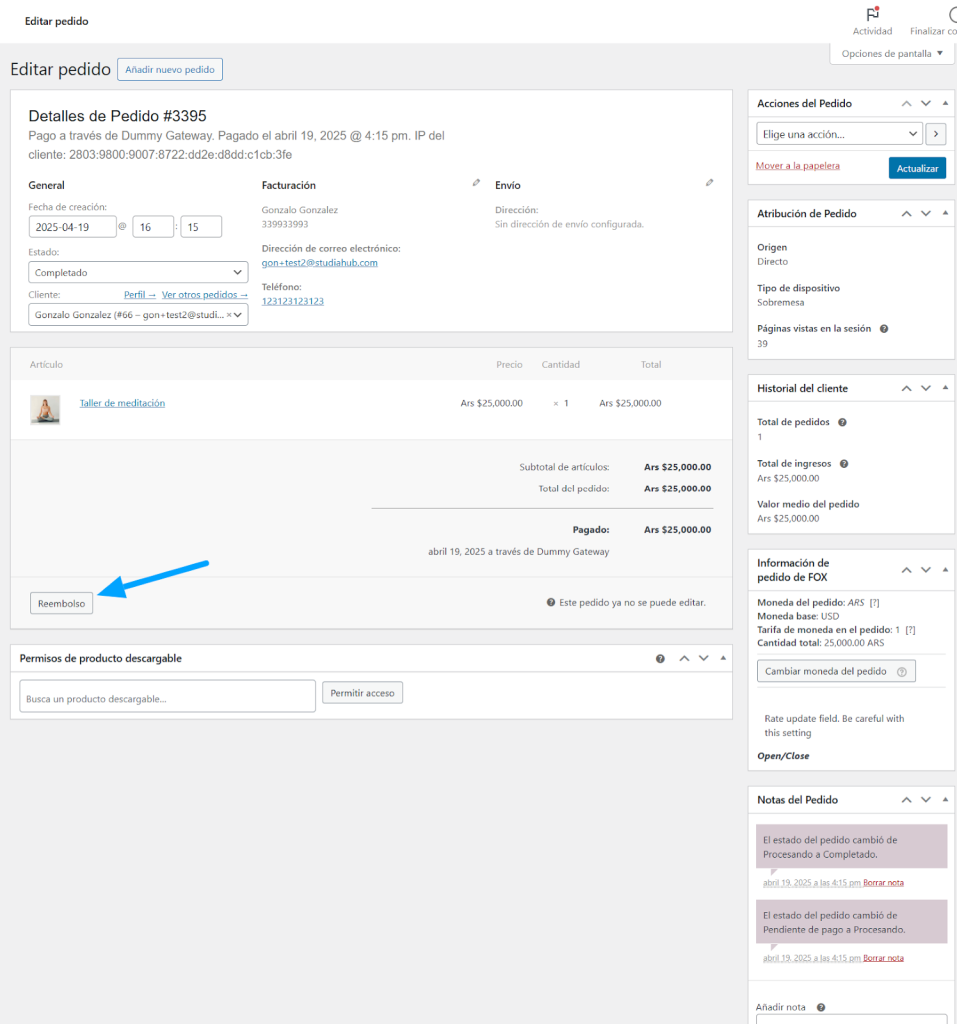Click the edit pencil icon beside Envío
This screenshot has height=1024, width=957.
[x=709, y=184]
